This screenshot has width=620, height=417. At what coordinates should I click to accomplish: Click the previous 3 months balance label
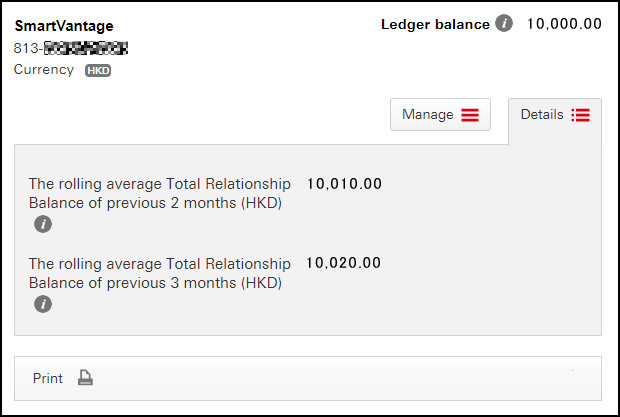pos(160,273)
